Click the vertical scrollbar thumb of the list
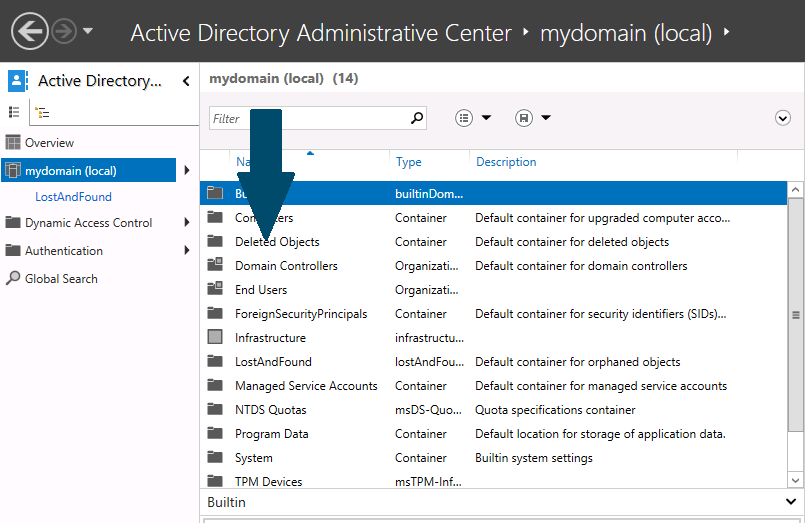Image resolution: width=805 pixels, height=523 pixels. click(795, 315)
